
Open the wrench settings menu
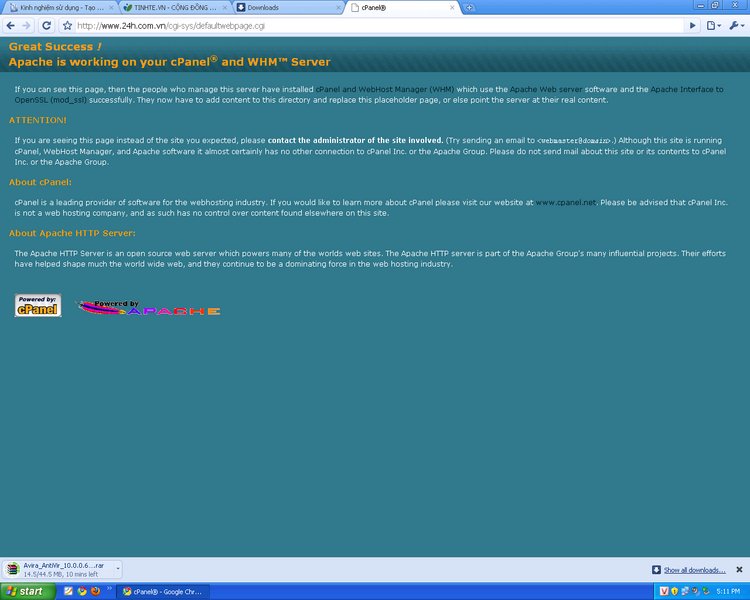tap(736, 25)
